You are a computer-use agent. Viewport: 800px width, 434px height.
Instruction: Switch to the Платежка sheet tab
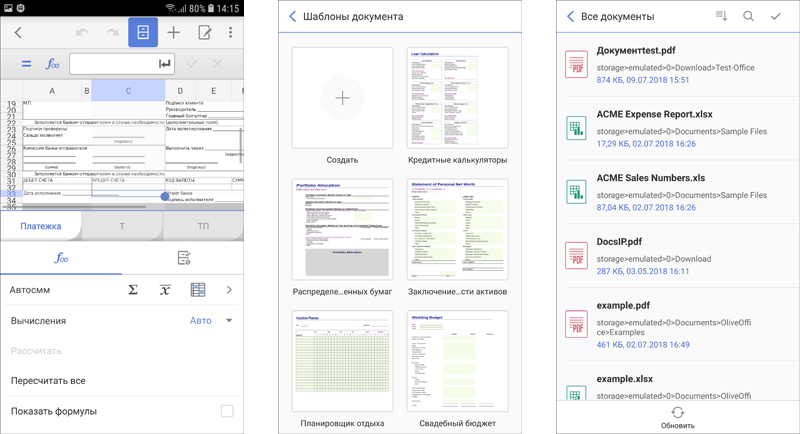41,226
